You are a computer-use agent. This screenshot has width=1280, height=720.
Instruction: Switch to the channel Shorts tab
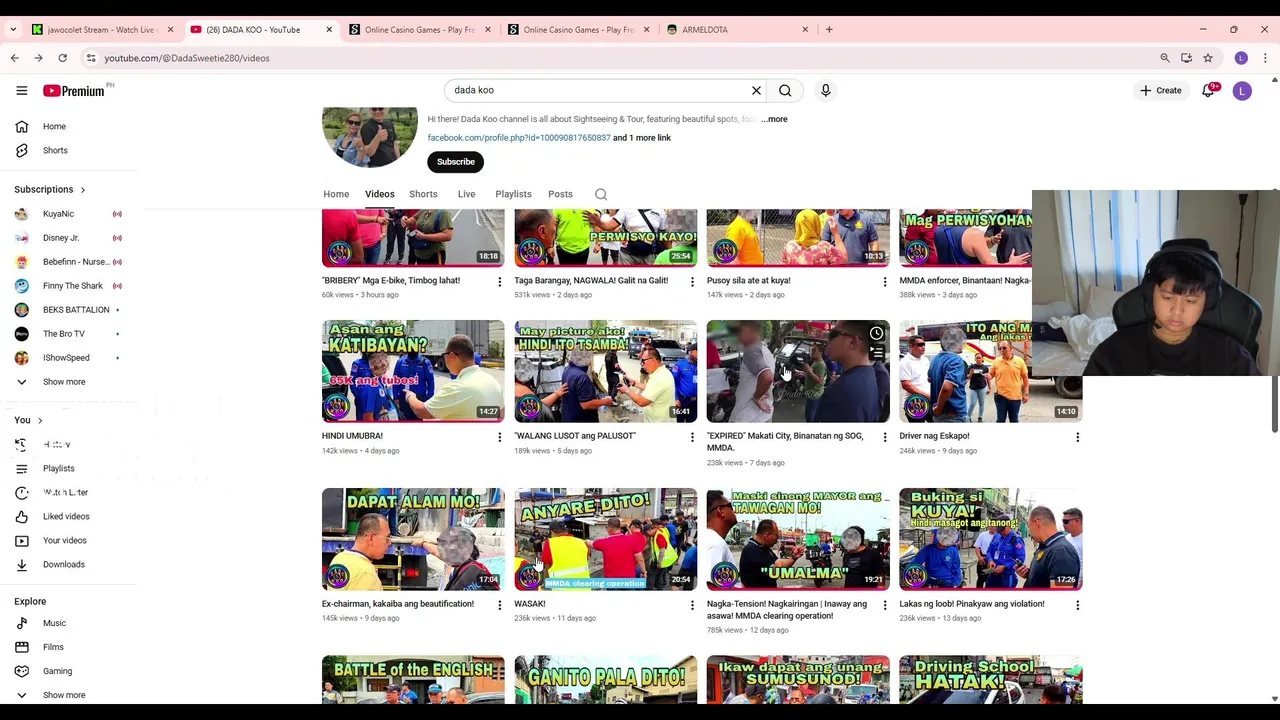click(x=423, y=194)
